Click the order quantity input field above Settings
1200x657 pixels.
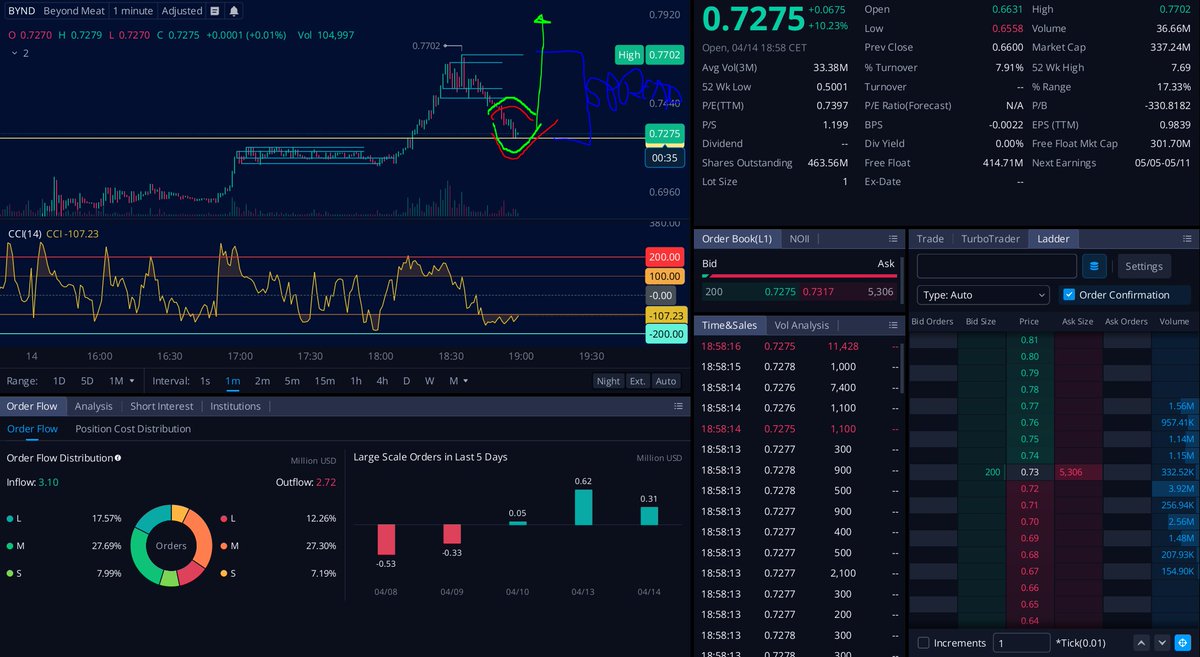(x=996, y=266)
